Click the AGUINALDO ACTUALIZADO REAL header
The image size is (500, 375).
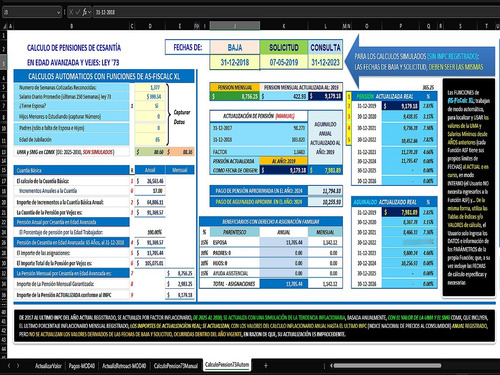pos(385,202)
